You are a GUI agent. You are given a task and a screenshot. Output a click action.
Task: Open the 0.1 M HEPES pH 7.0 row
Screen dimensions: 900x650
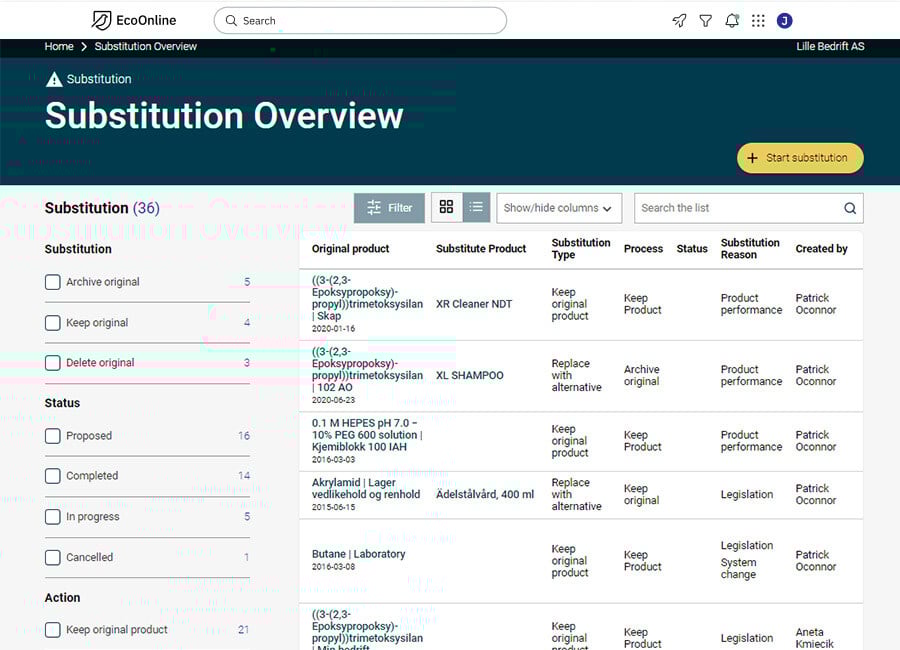pos(581,442)
